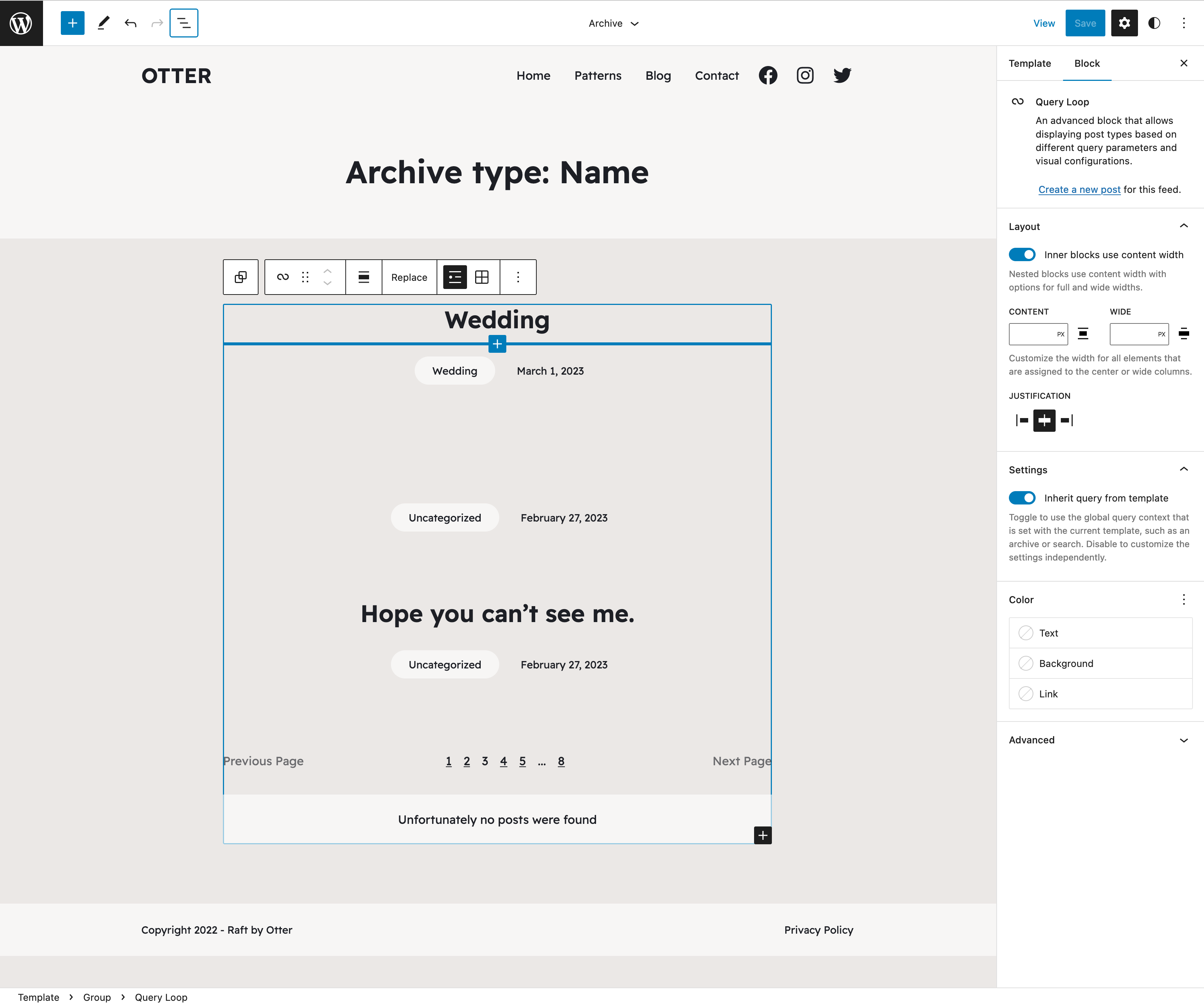
Task: Click the Create a new post link
Action: tap(1079, 189)
